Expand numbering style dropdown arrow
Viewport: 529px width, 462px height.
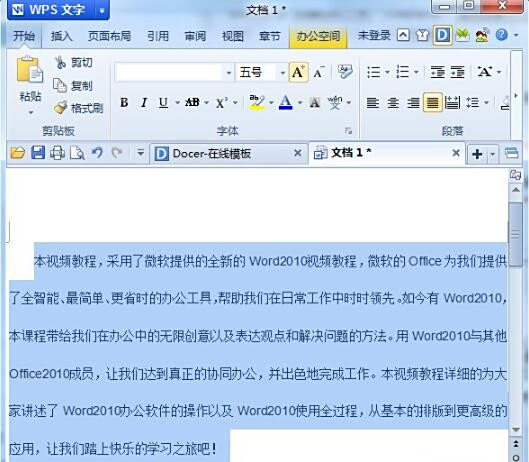(x=416, y=72)
